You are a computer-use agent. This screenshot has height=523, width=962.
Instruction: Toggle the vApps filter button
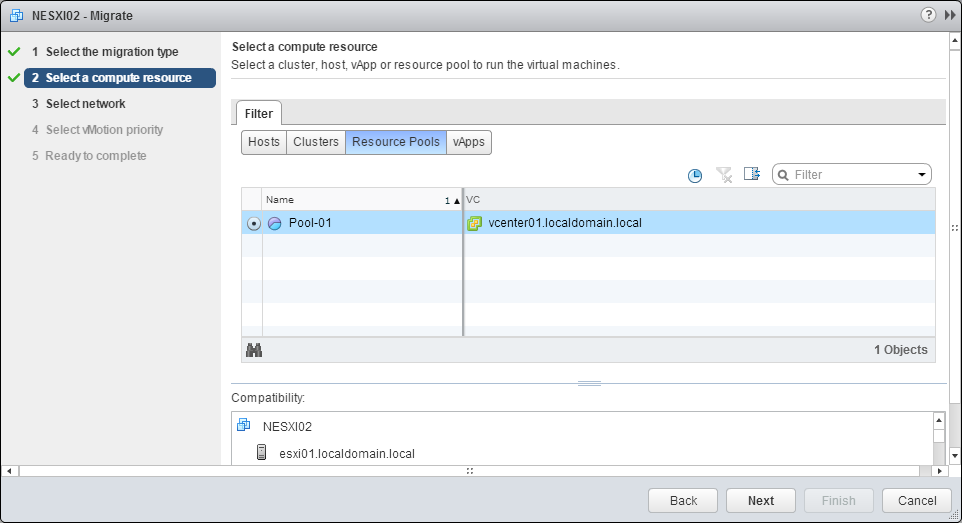tap(468, 142)
